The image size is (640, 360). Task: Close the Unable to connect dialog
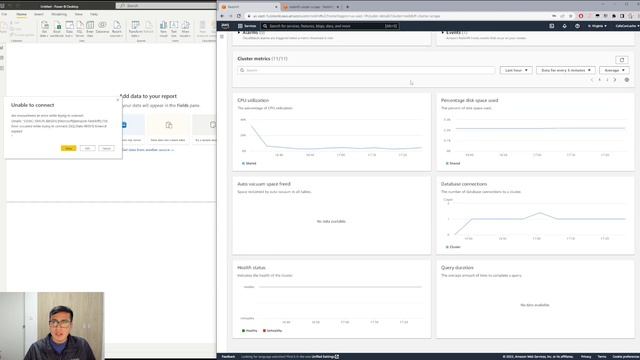118,100
